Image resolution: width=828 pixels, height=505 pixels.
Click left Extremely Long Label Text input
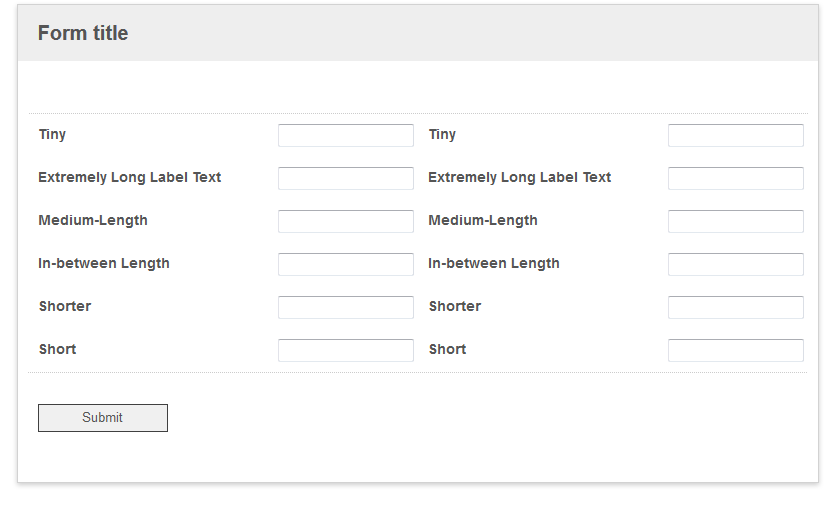(346, 178)
